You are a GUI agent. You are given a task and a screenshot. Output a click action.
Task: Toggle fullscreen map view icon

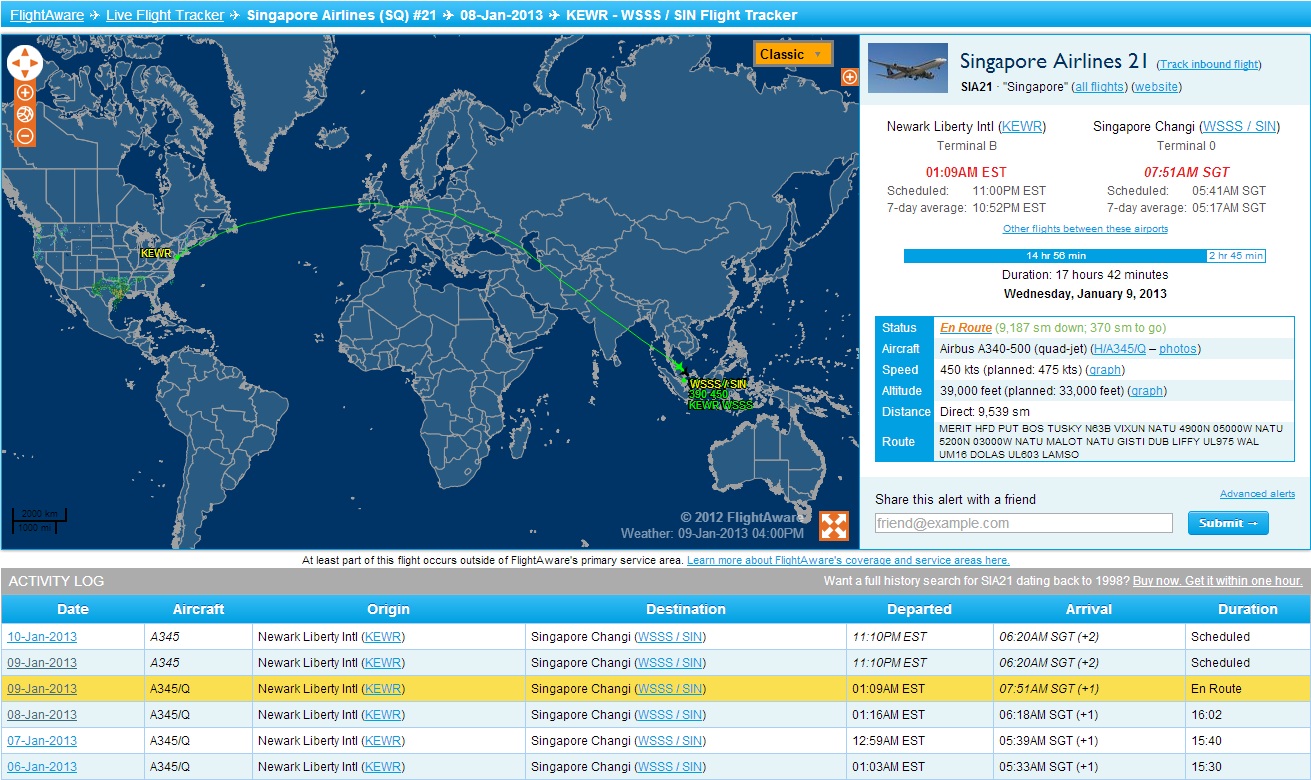coord(833,525)
